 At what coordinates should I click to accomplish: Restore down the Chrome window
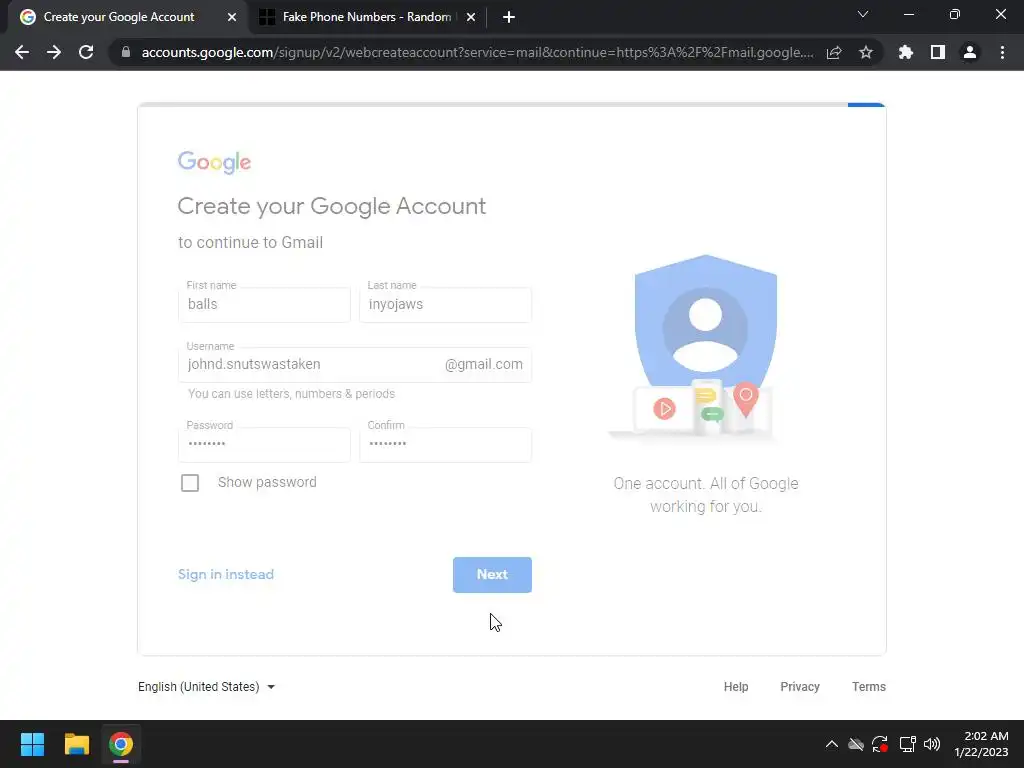click(955, 14)
